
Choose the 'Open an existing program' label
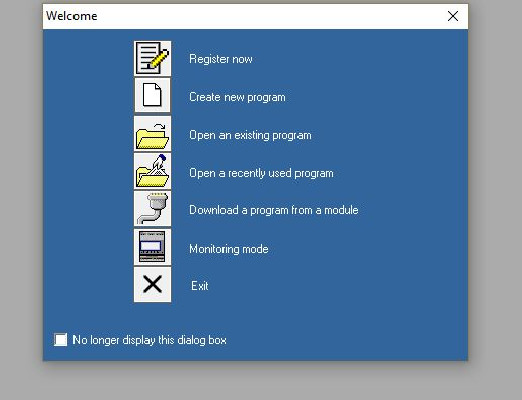(250, 135)
